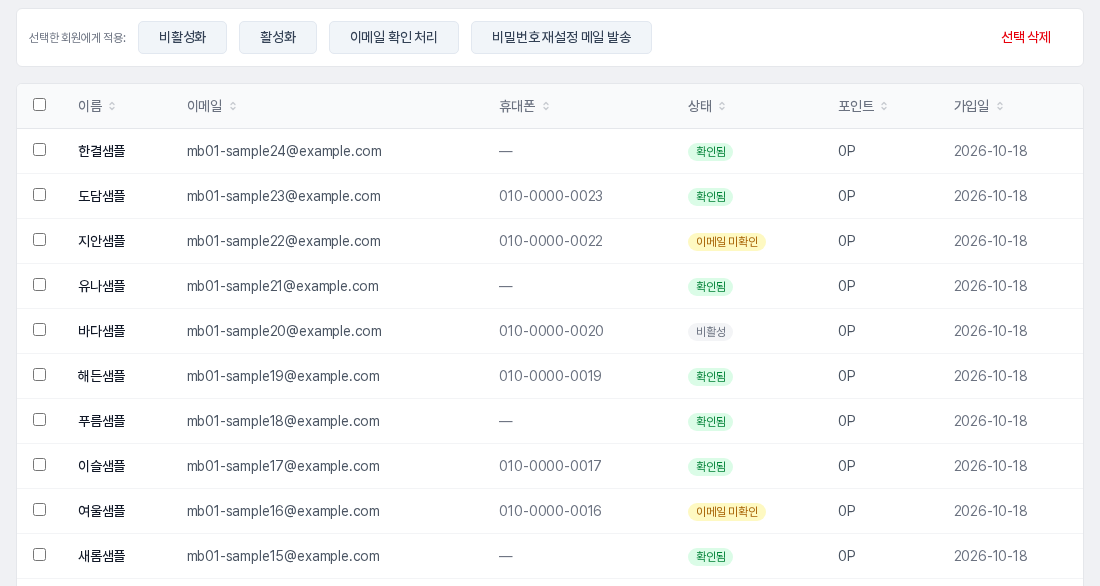The height and width of the screenshot is (586, 1100).
Task: Click the name 해든샘플
Action: tap(102, 375)
